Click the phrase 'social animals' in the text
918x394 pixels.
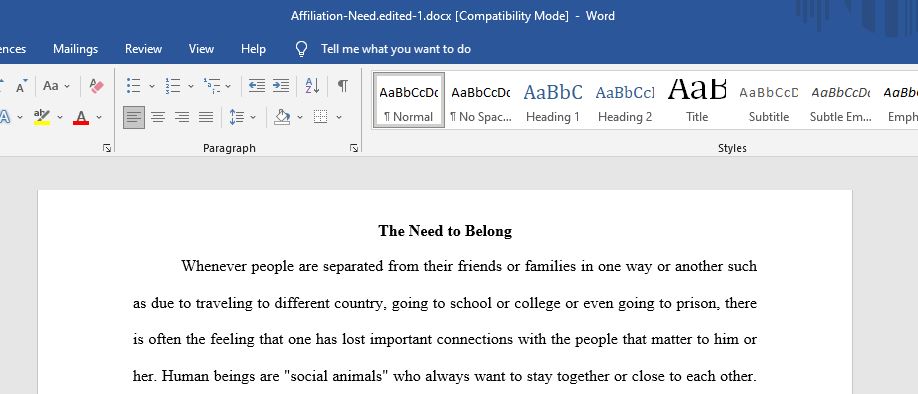coord(336,376)
